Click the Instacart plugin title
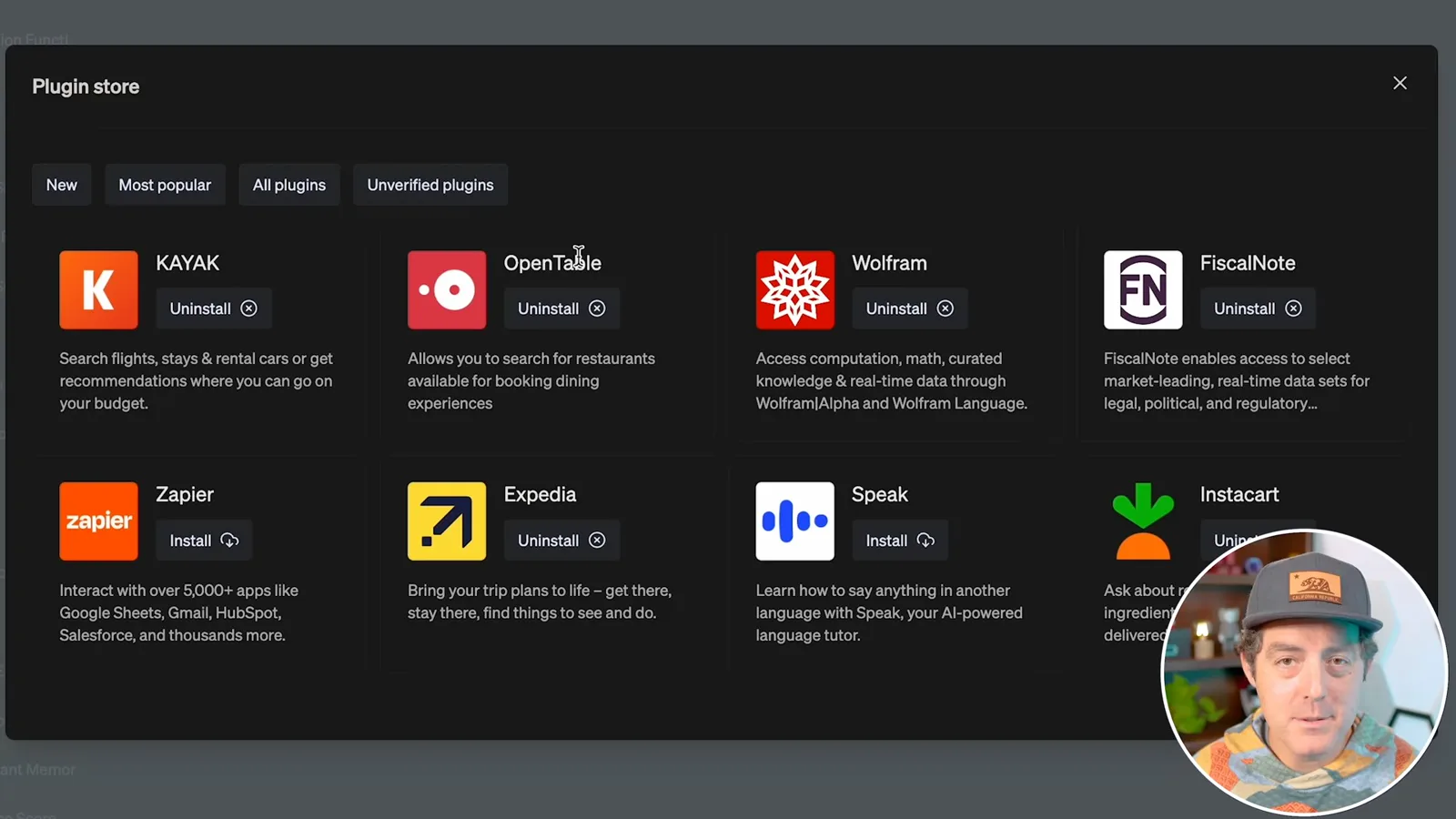This screenshot has width=1456, height=819. [x=1239, y=495]
